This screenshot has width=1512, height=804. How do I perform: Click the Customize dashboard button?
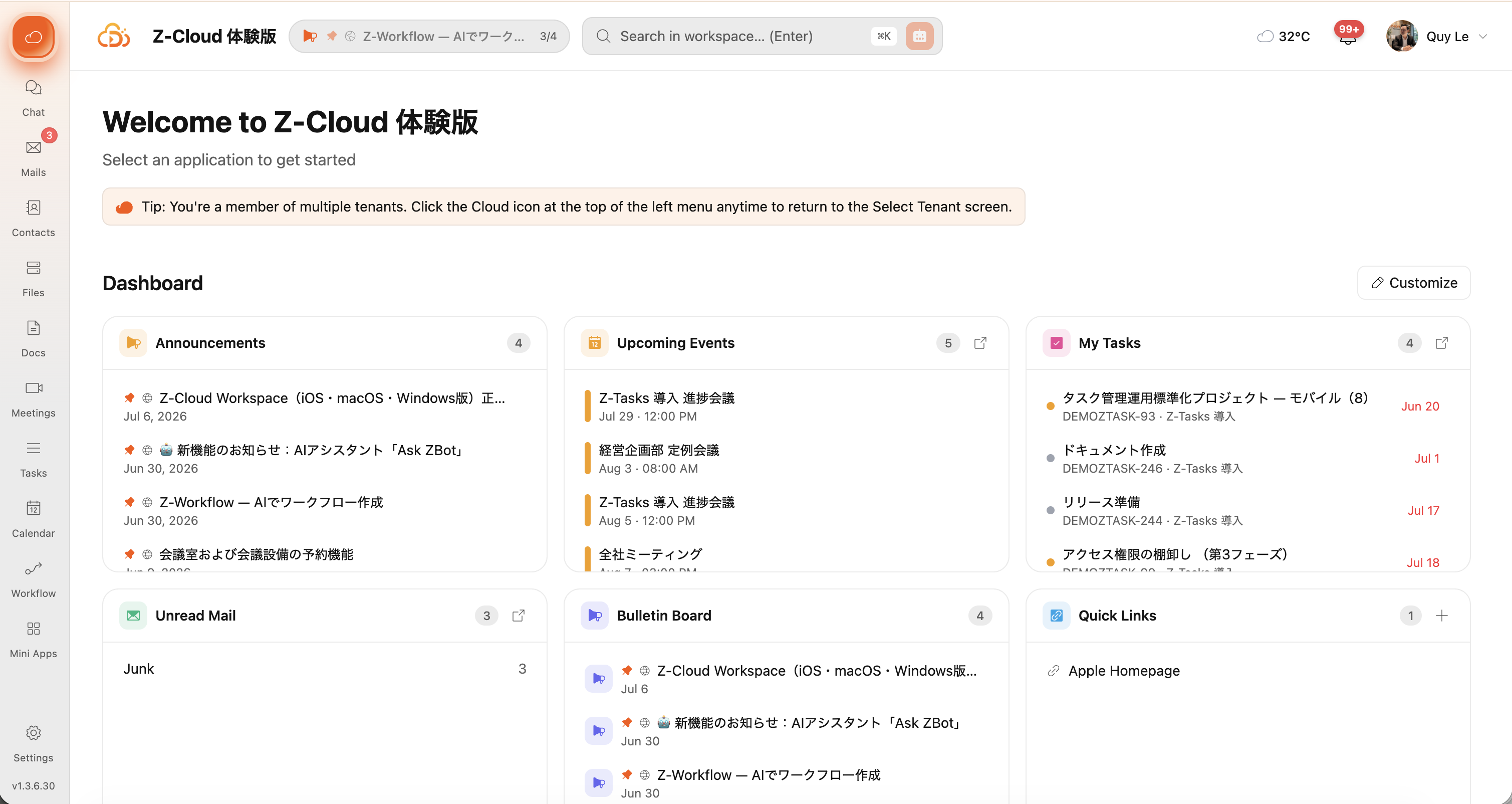tap(1413, 283)
